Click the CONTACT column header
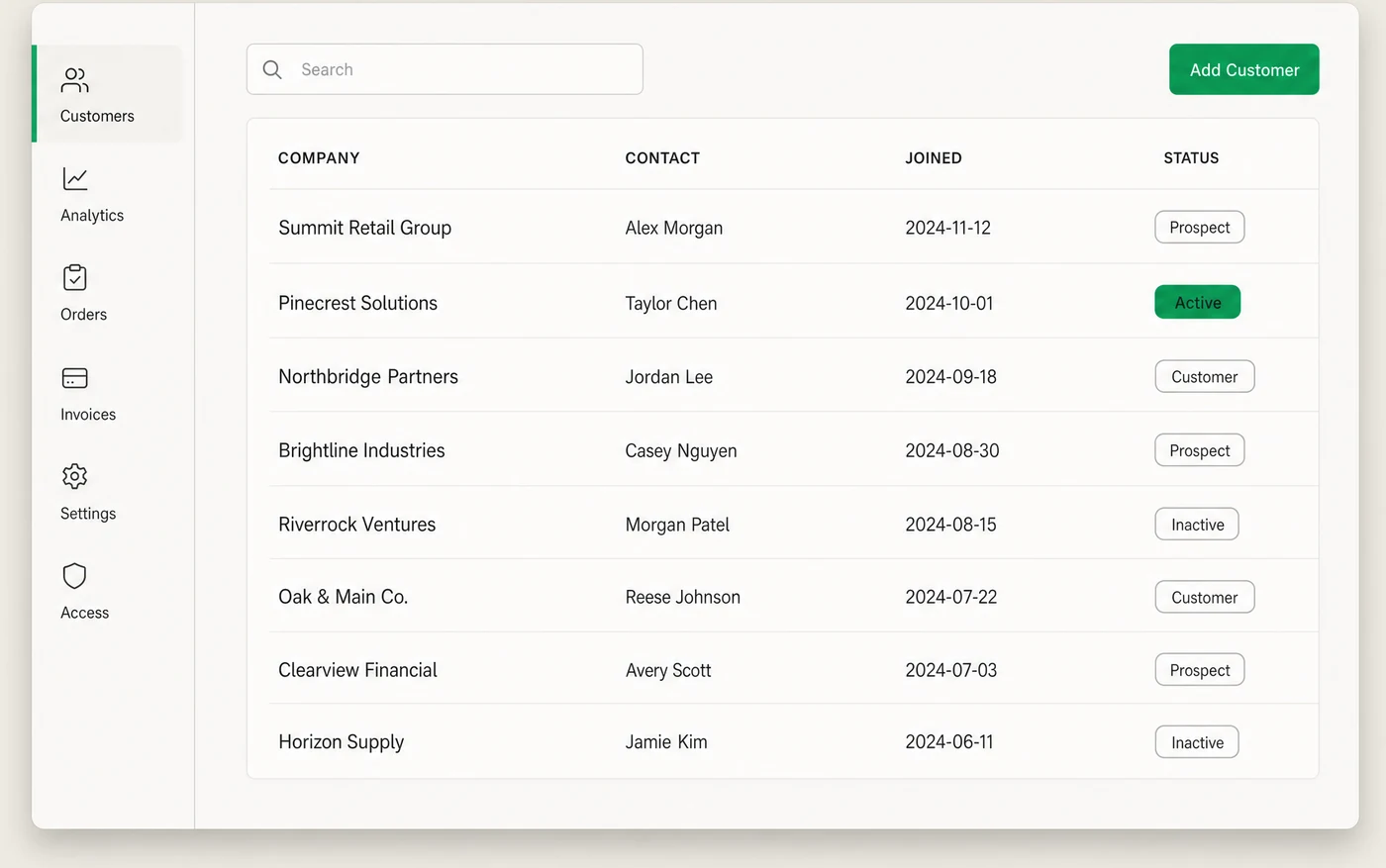Viewport: 1386px width, 868px height. pos(662,158)
